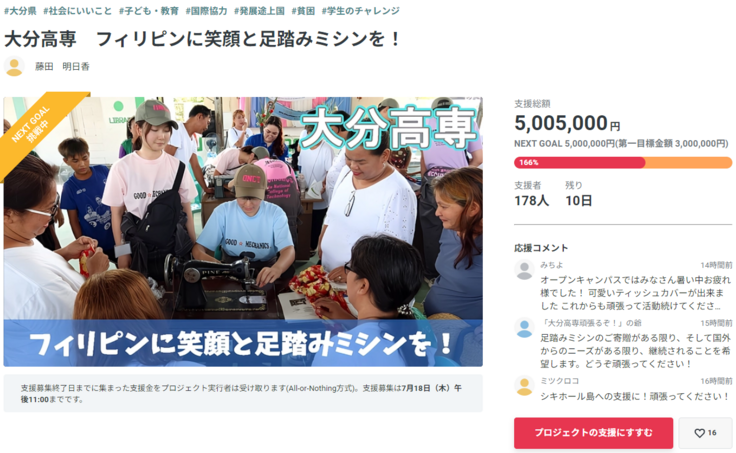This screenshot has height=453, width=736.
Task: Click the #貧困 hashtag
Action: (303, 11)
